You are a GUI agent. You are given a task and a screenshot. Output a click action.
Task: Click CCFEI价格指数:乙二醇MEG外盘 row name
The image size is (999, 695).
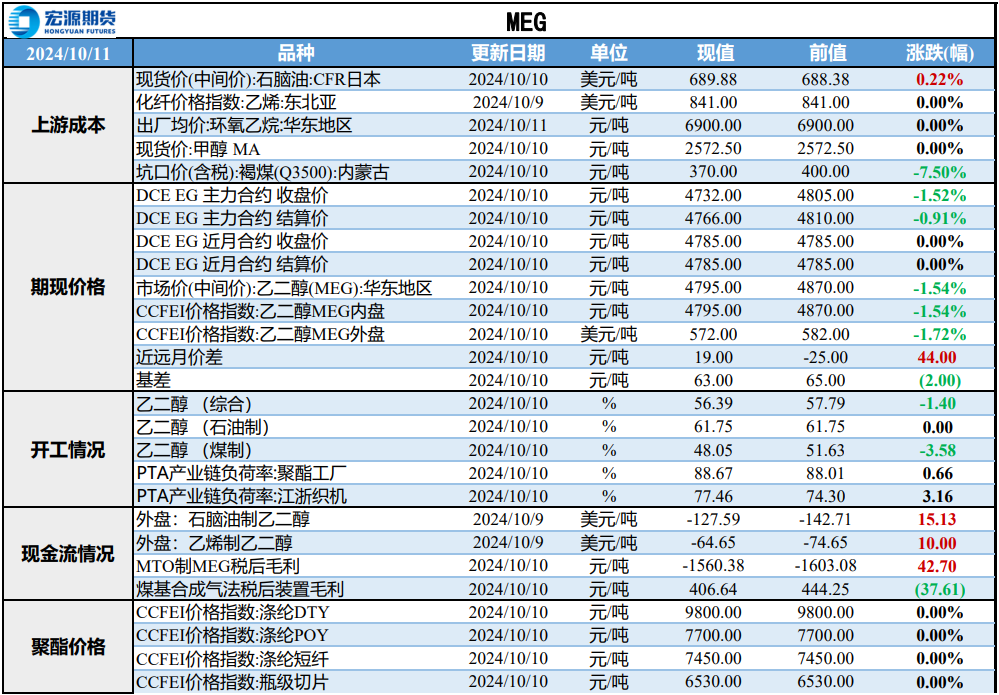pos(261,334)
